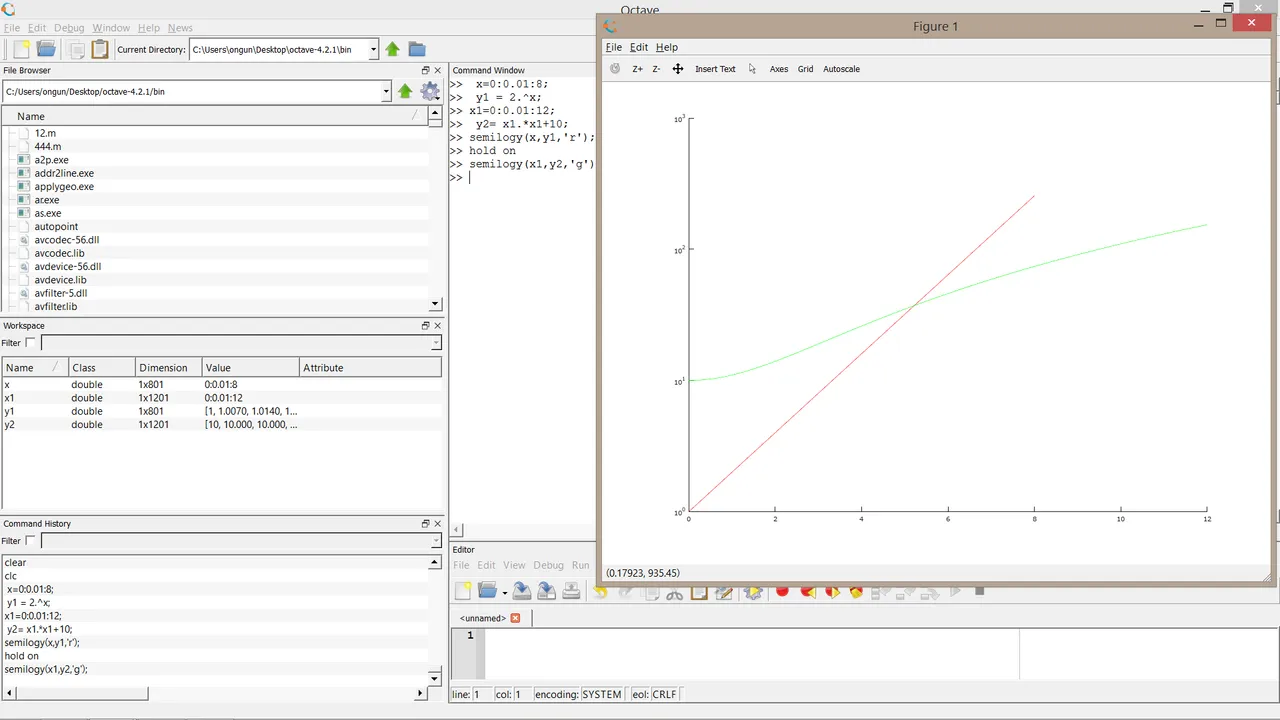Click the Editor's open-file folder icon
Viewport: 1280px width, 720px height.
click(487, 591)
